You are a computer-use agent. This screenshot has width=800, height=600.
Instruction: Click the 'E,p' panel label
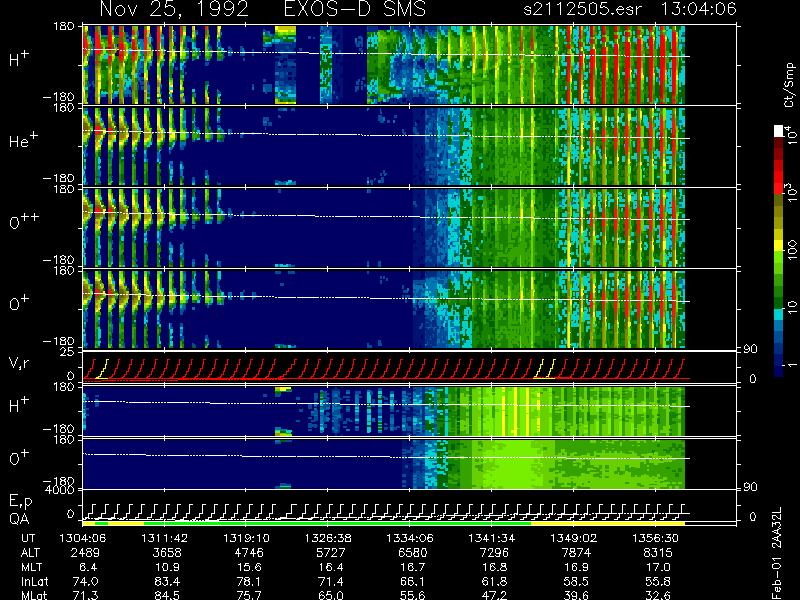(x=20, y=502)
